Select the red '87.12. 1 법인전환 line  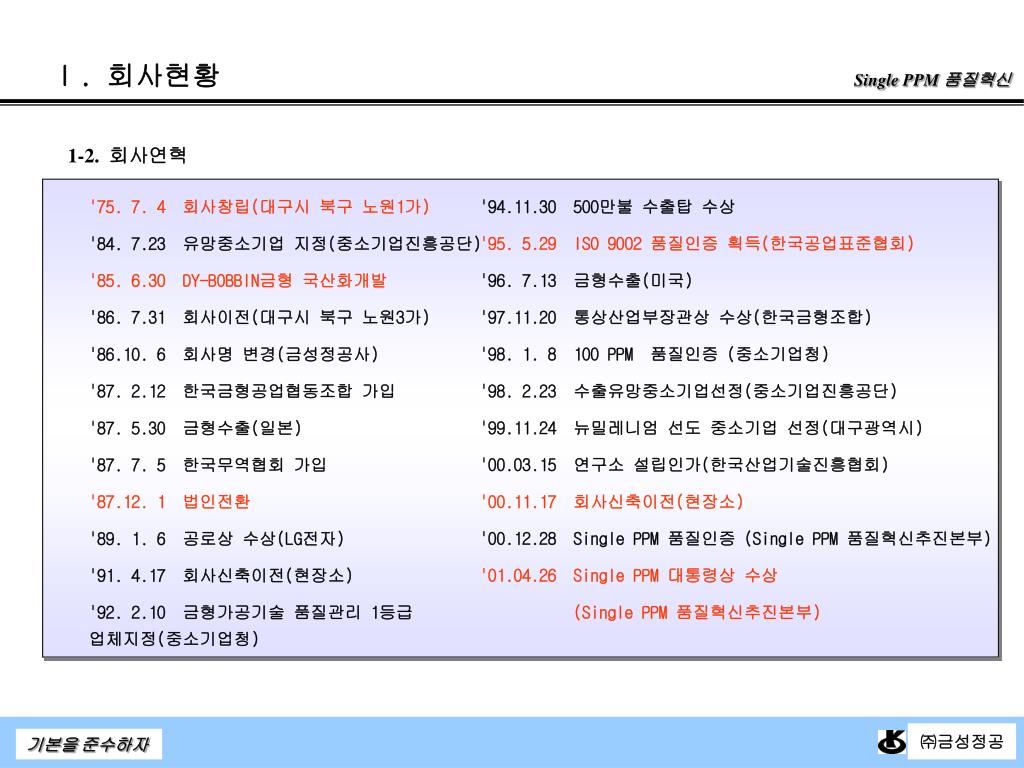tap(170, 502)
